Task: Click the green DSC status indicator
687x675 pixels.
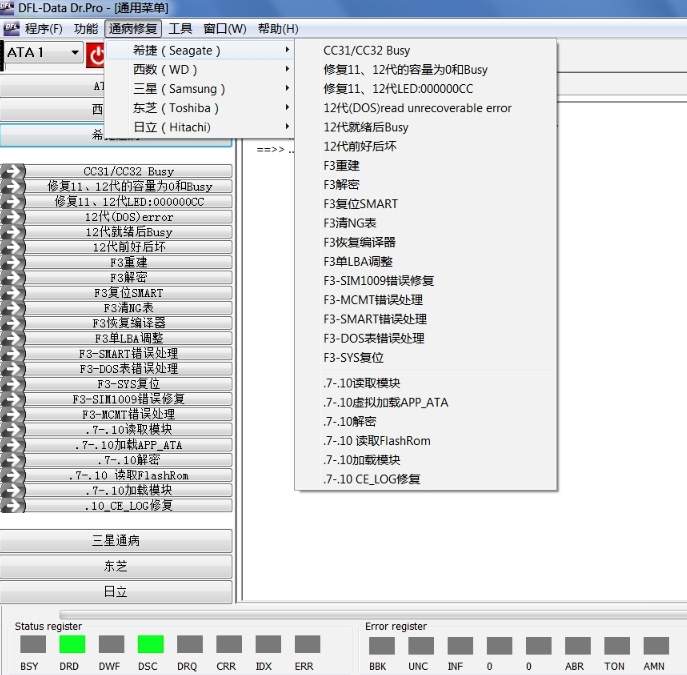Action: tap(150, 645)
